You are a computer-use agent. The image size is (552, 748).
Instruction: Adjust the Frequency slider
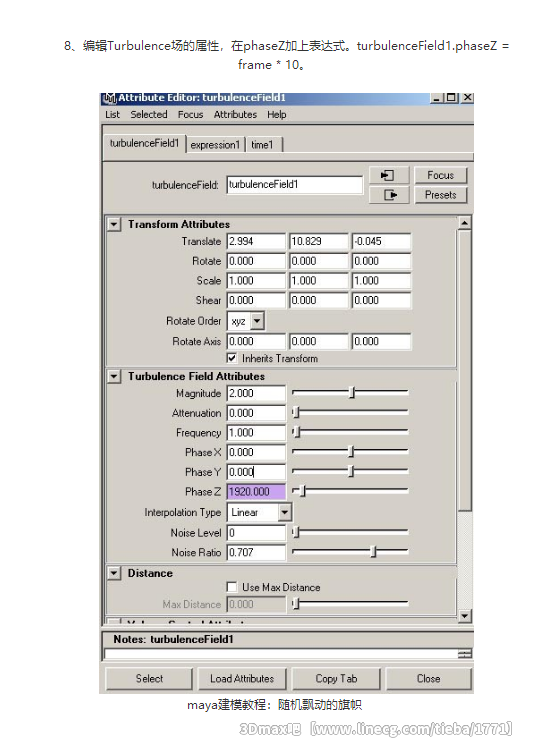[296, 432]
